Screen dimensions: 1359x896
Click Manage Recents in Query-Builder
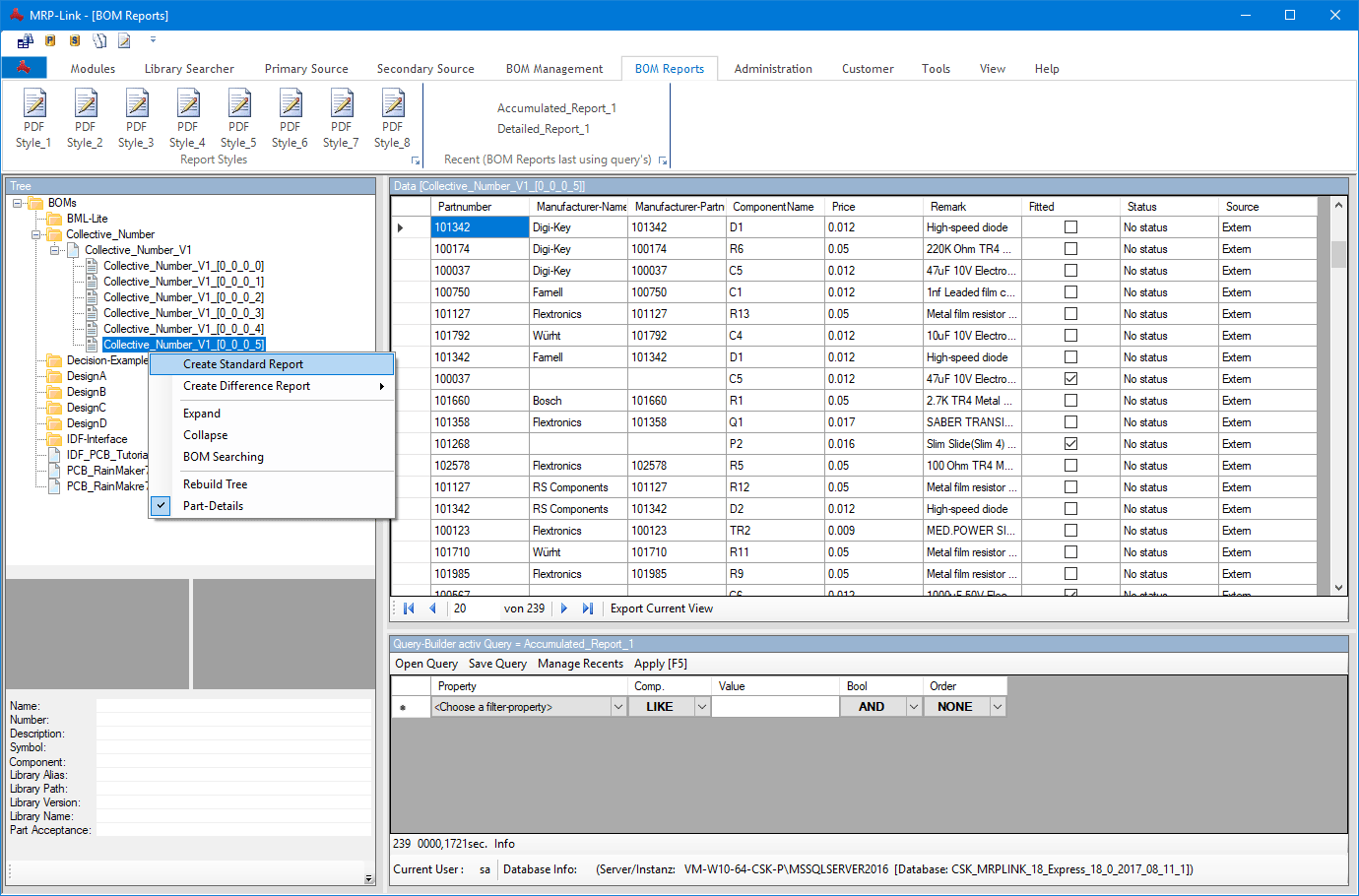click(580, 664)
